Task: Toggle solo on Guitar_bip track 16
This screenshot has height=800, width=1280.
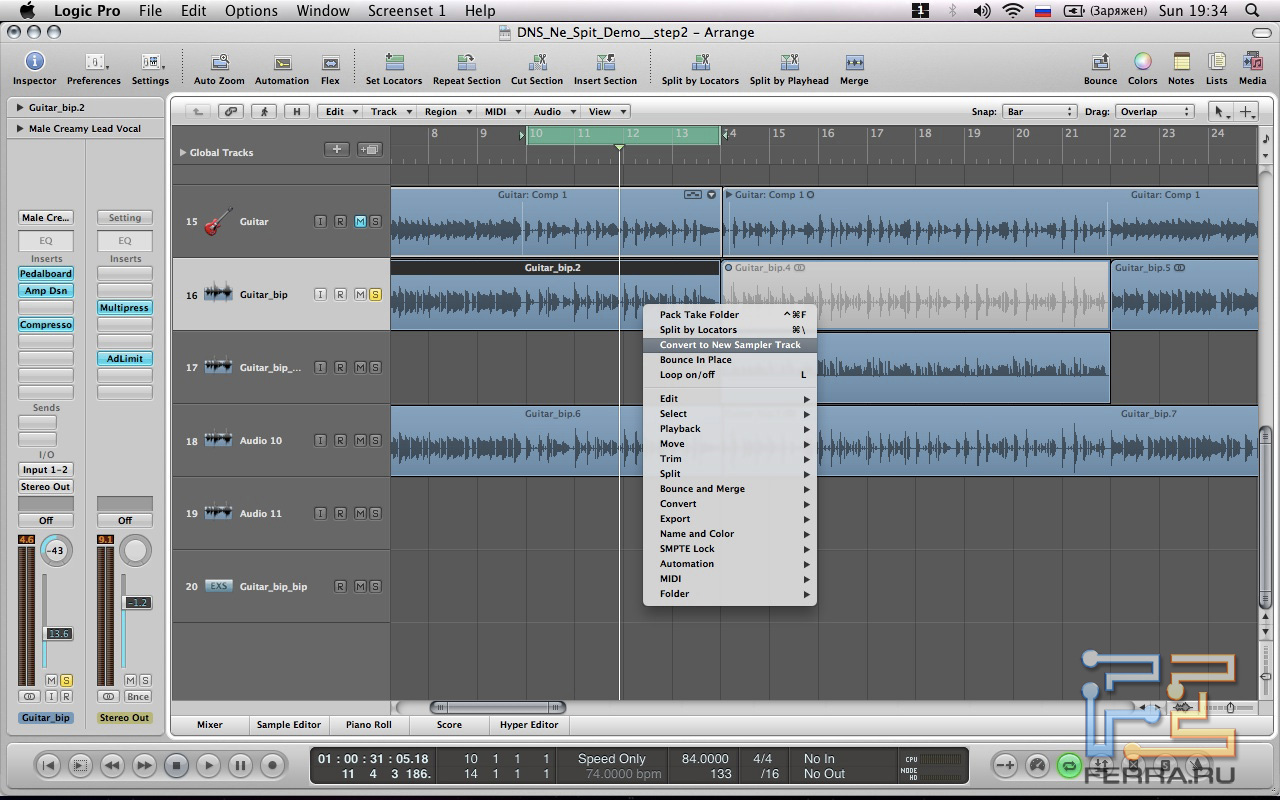Action: [x=375, y=295]
